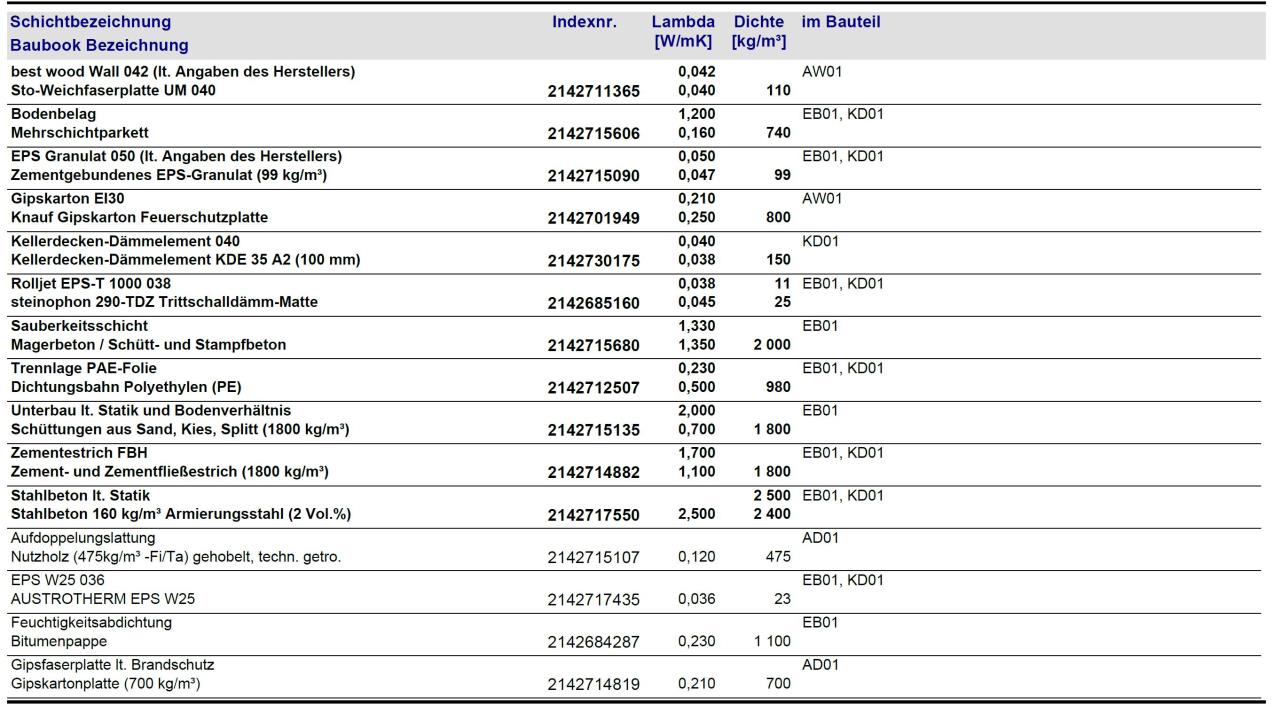Click the Lambda [W/mK] column header
This screenshot has width=1280, height=705.
[683, 32]
